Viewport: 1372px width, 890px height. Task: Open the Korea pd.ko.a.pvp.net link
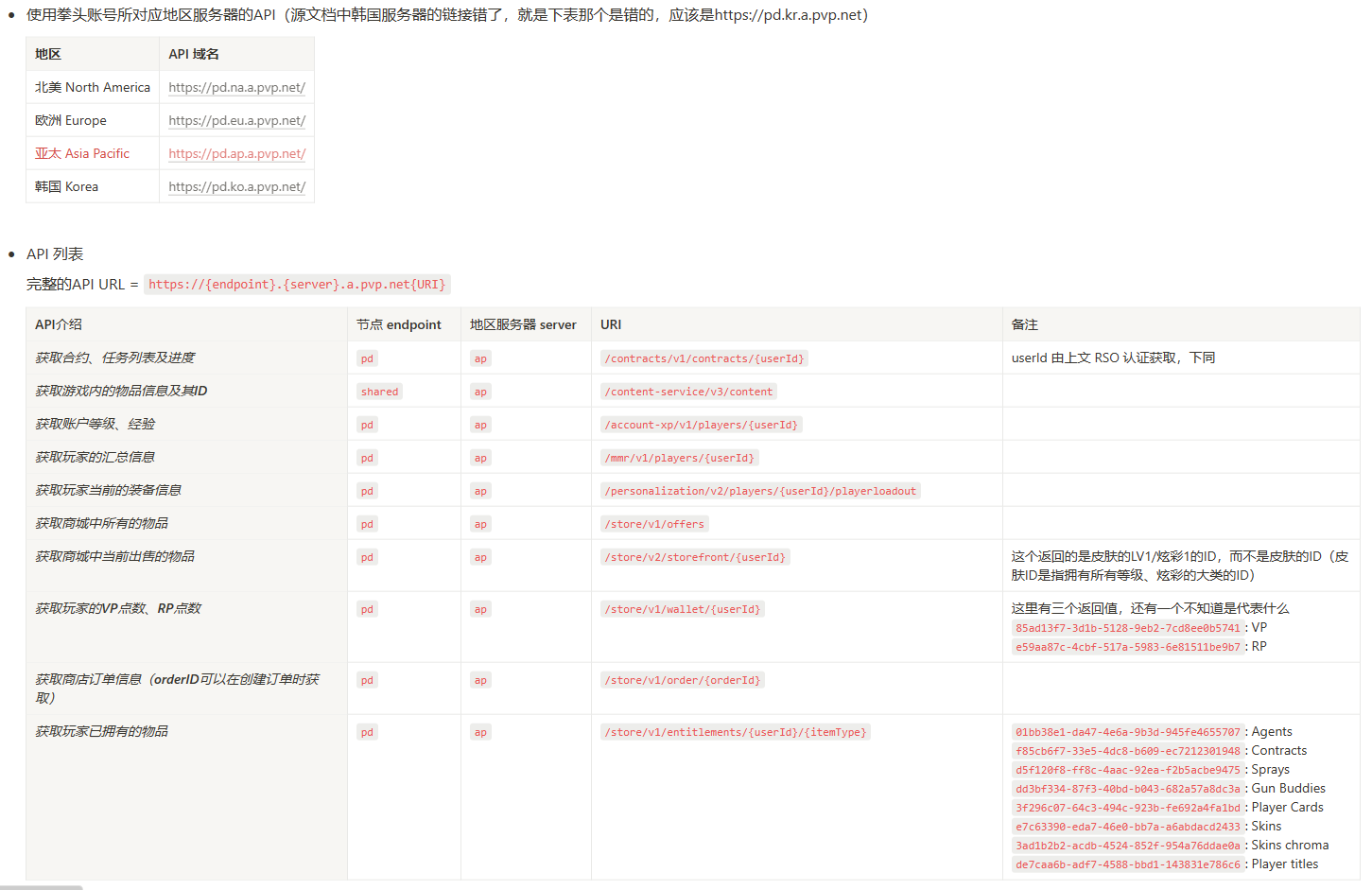point(236,186)
